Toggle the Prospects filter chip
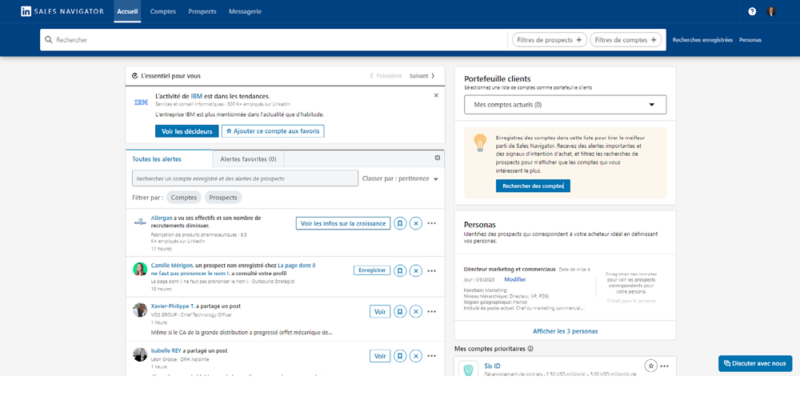 (223, 197)
